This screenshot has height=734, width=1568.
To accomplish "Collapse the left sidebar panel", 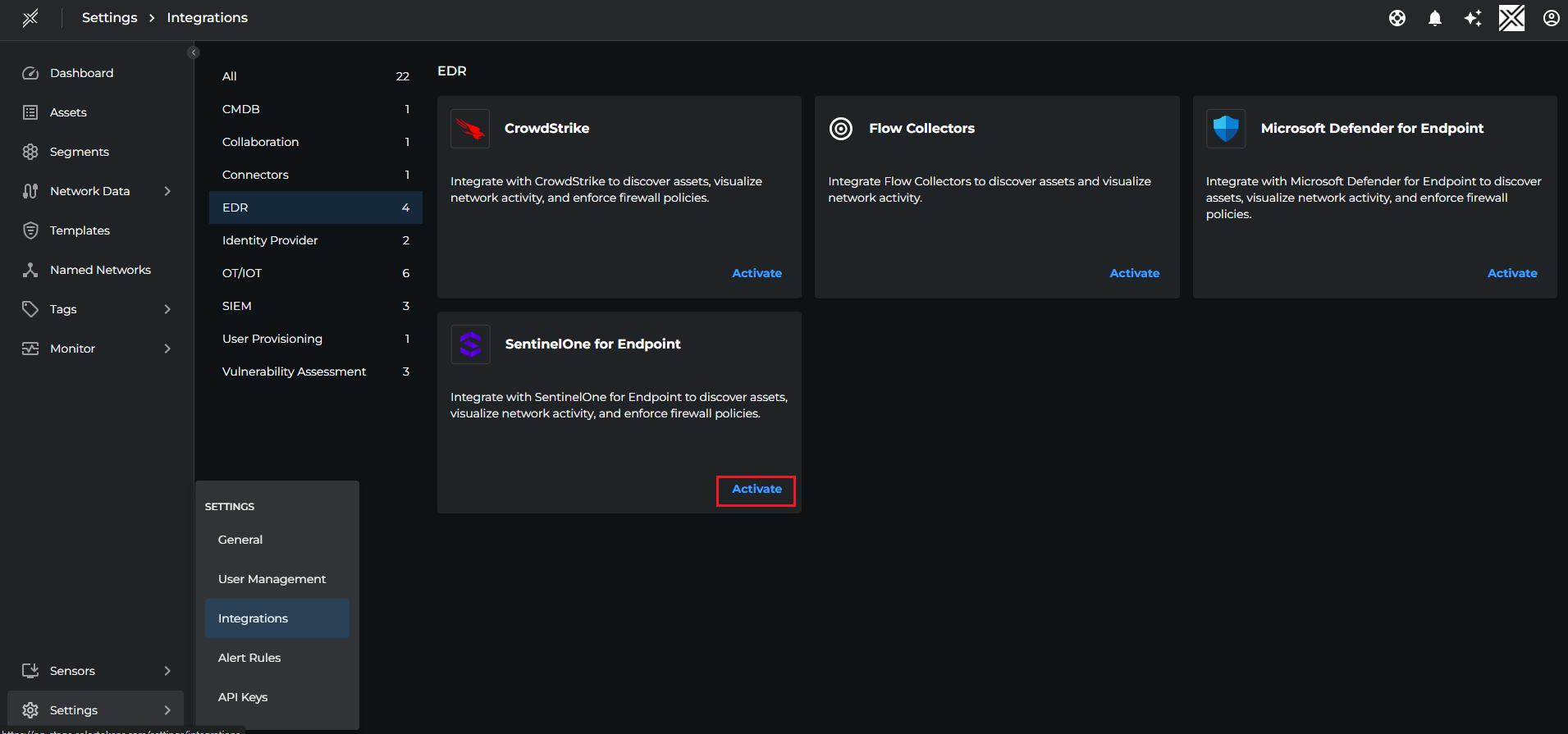I will click(x=194, y=52).
